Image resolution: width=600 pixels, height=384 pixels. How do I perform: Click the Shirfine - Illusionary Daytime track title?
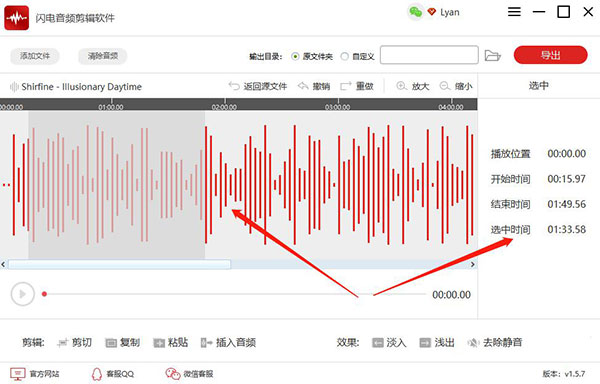pos(82,87)
